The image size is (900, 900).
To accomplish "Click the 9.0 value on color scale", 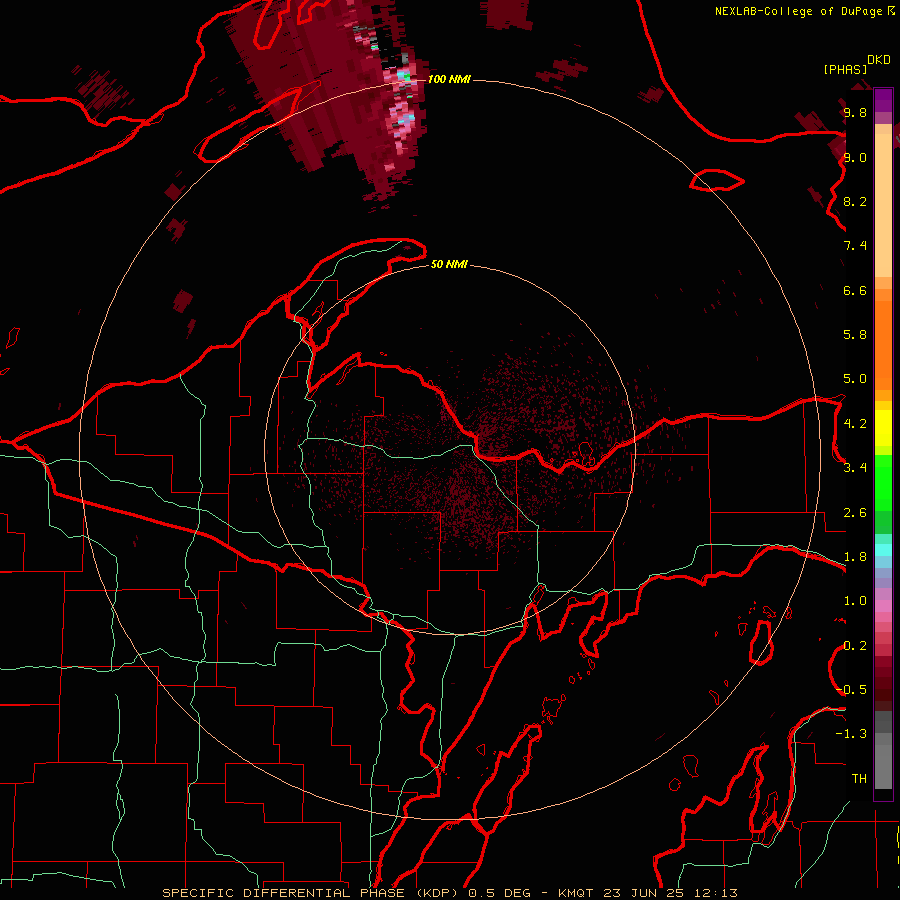I will pos(855,157).
